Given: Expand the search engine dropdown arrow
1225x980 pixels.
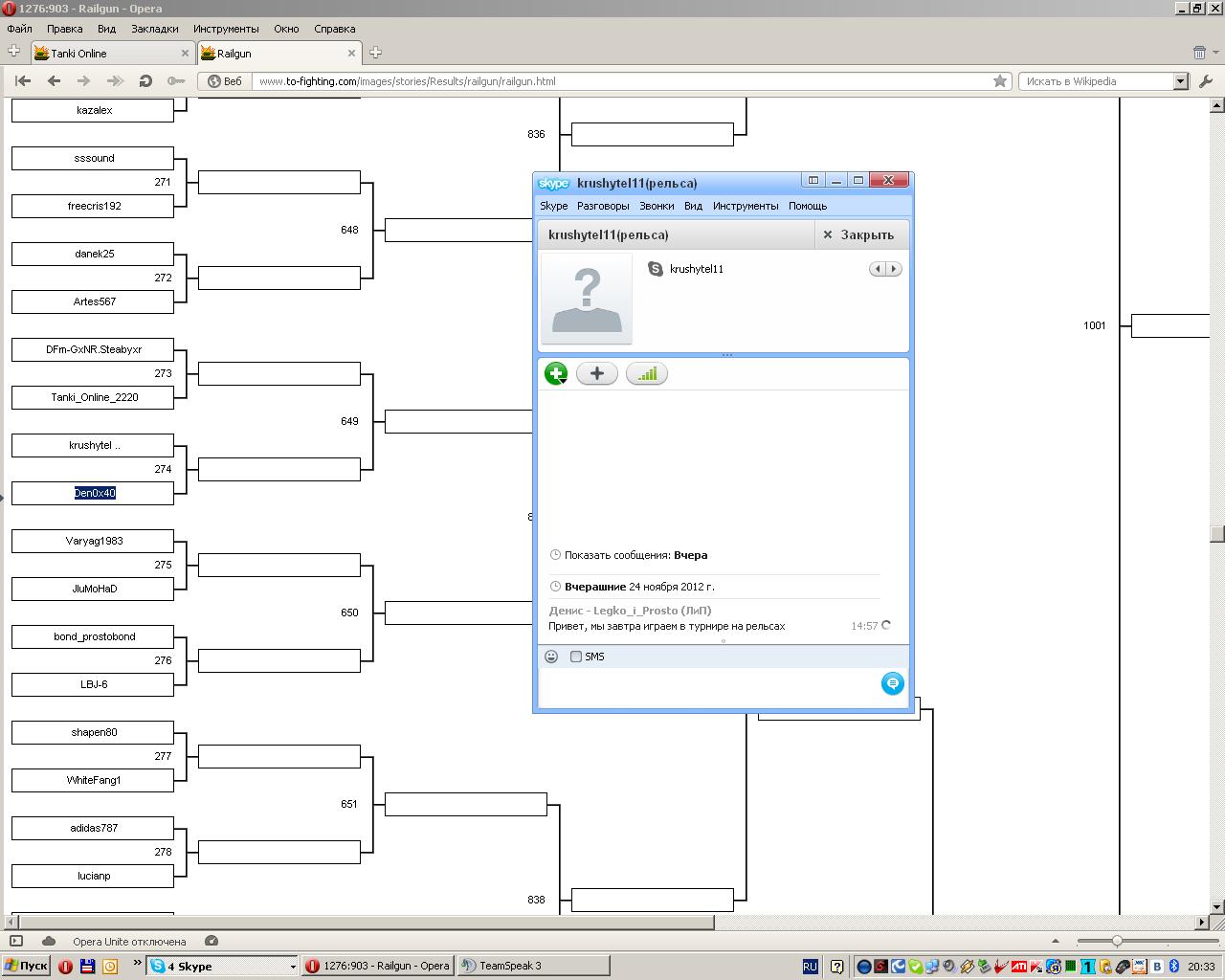Looking at the screenshot, I should [x=1181, y=81].
